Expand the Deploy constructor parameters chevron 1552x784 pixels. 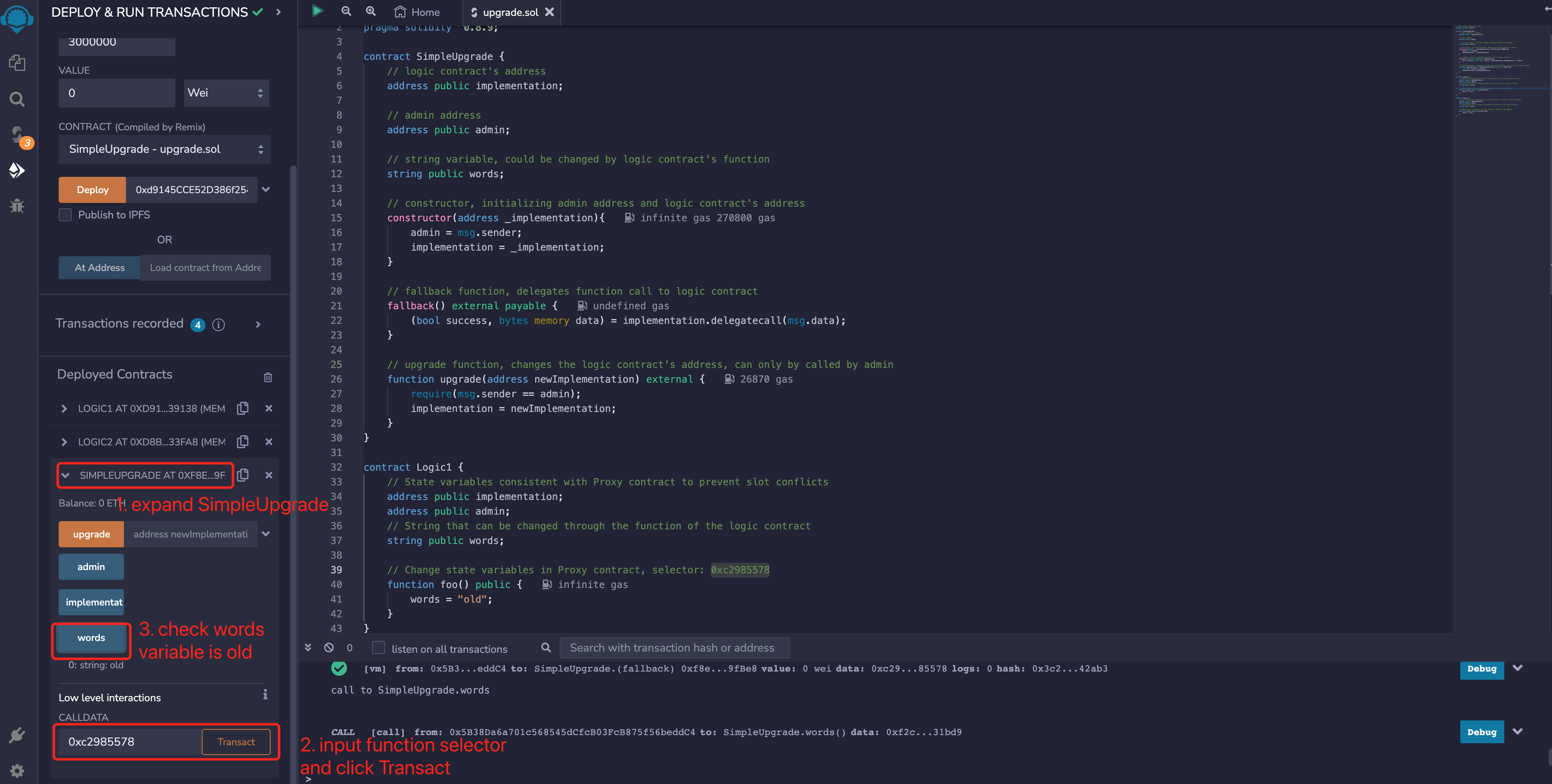pyautogui.click(x=266, y=189)
